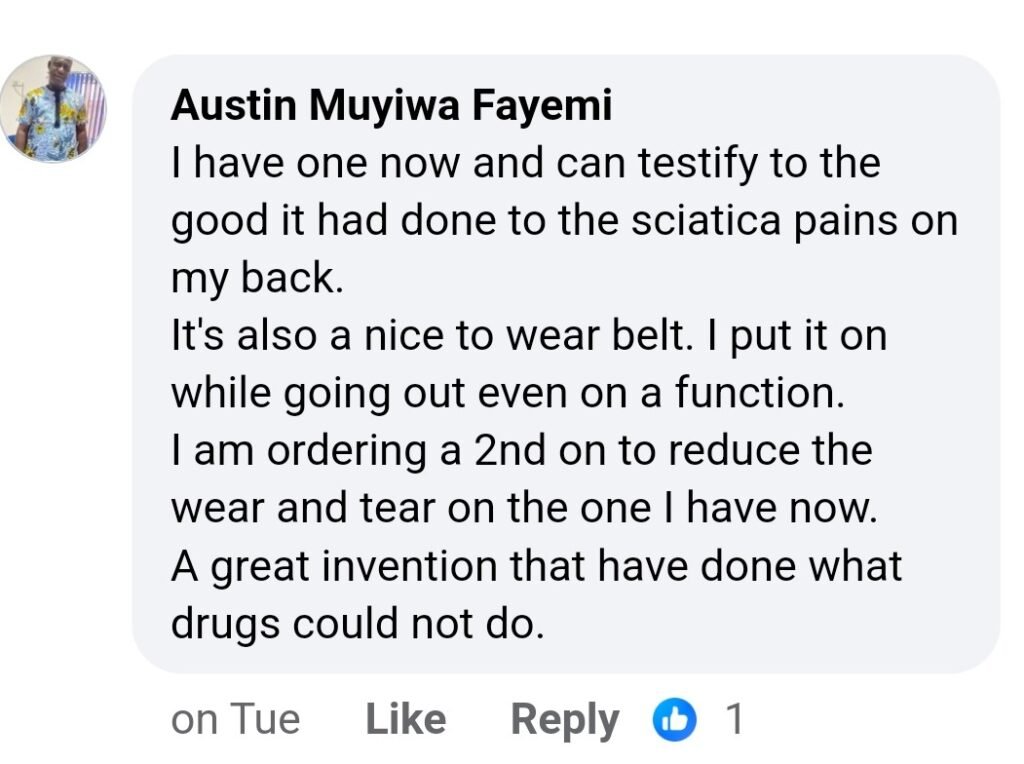
Task: Click the word "drugs" in the last line
Action: tap(225, 625)
